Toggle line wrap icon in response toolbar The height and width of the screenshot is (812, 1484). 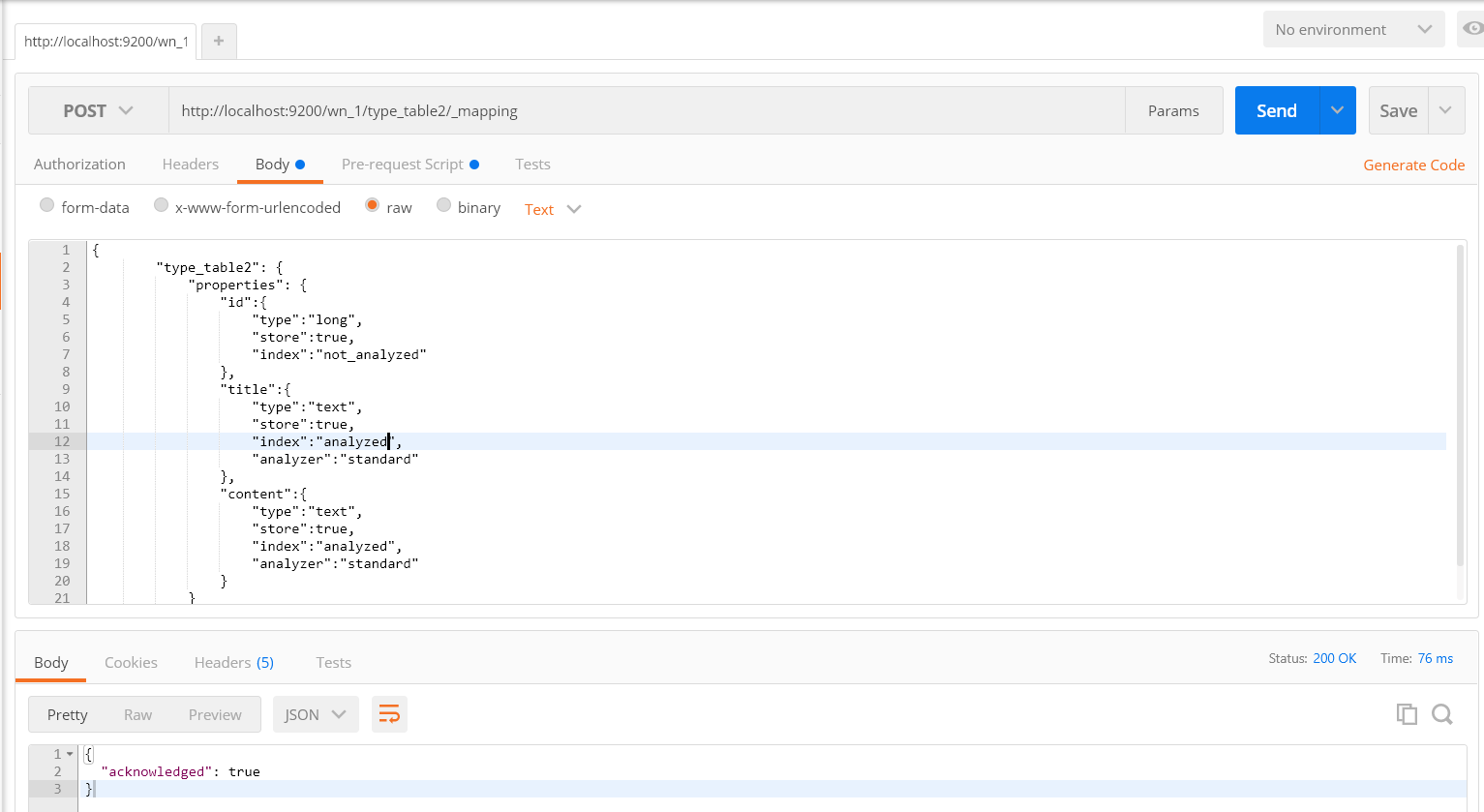389,714
